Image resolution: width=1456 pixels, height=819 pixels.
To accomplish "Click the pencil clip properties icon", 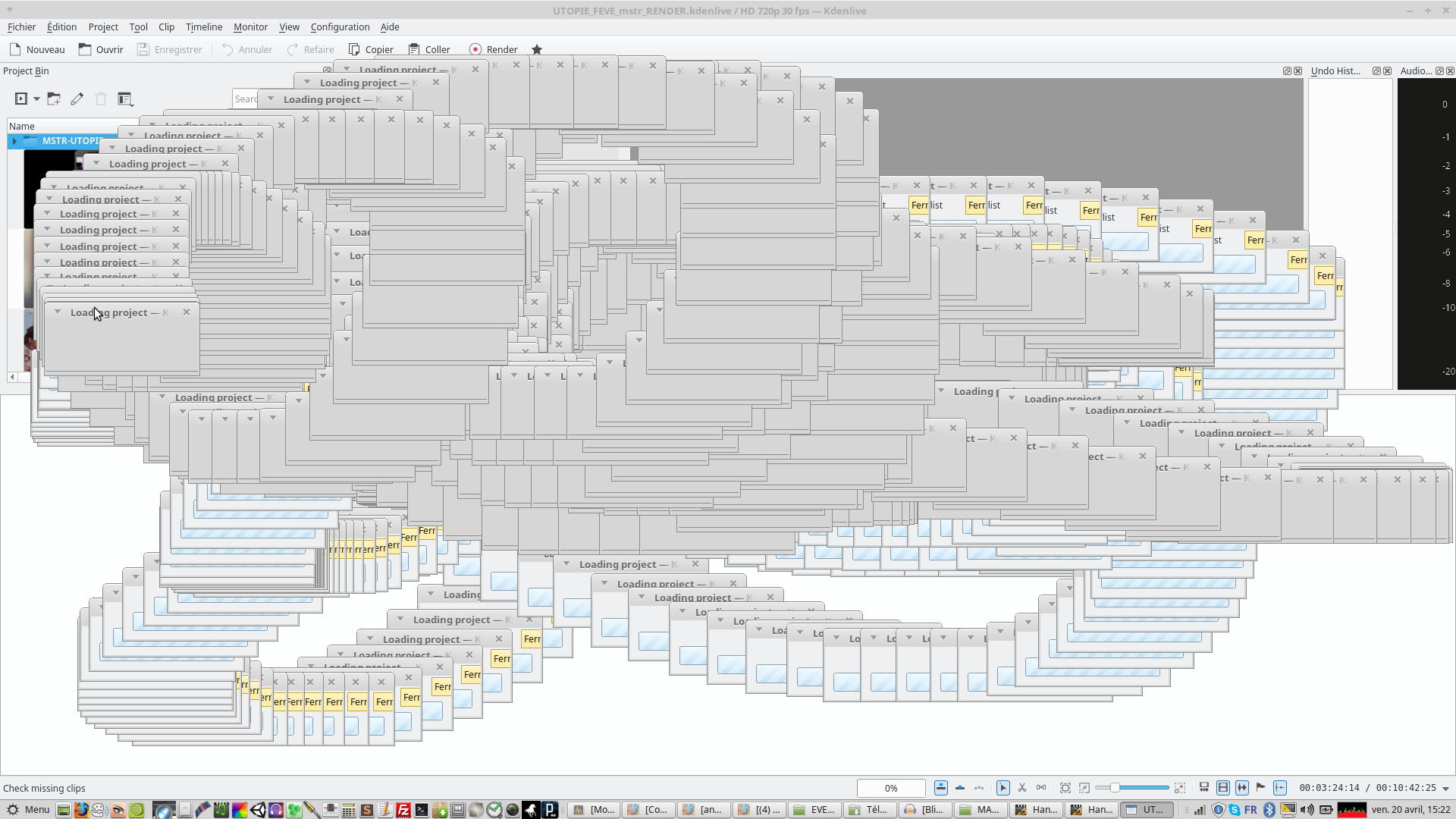I will 77,99.
